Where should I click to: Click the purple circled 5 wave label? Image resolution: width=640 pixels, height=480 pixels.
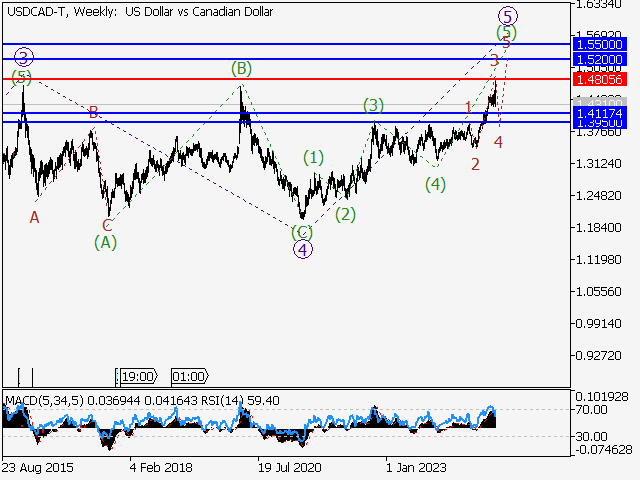pos(508,15)
